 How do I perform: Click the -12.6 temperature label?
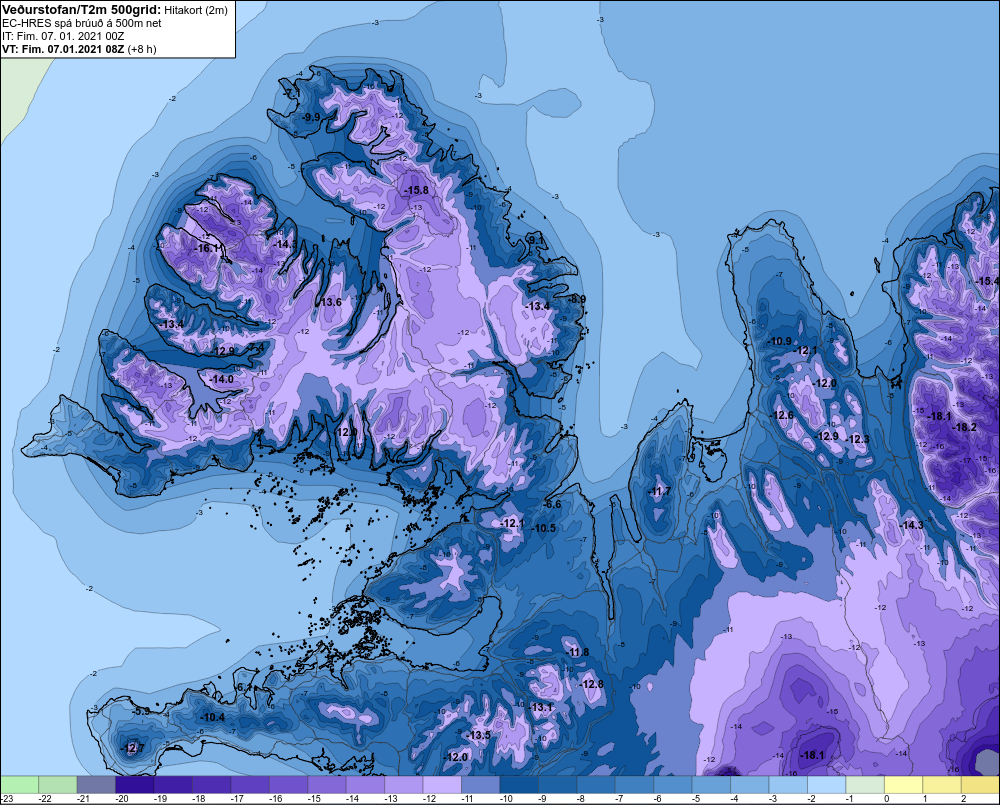click(x=783, y=415)
